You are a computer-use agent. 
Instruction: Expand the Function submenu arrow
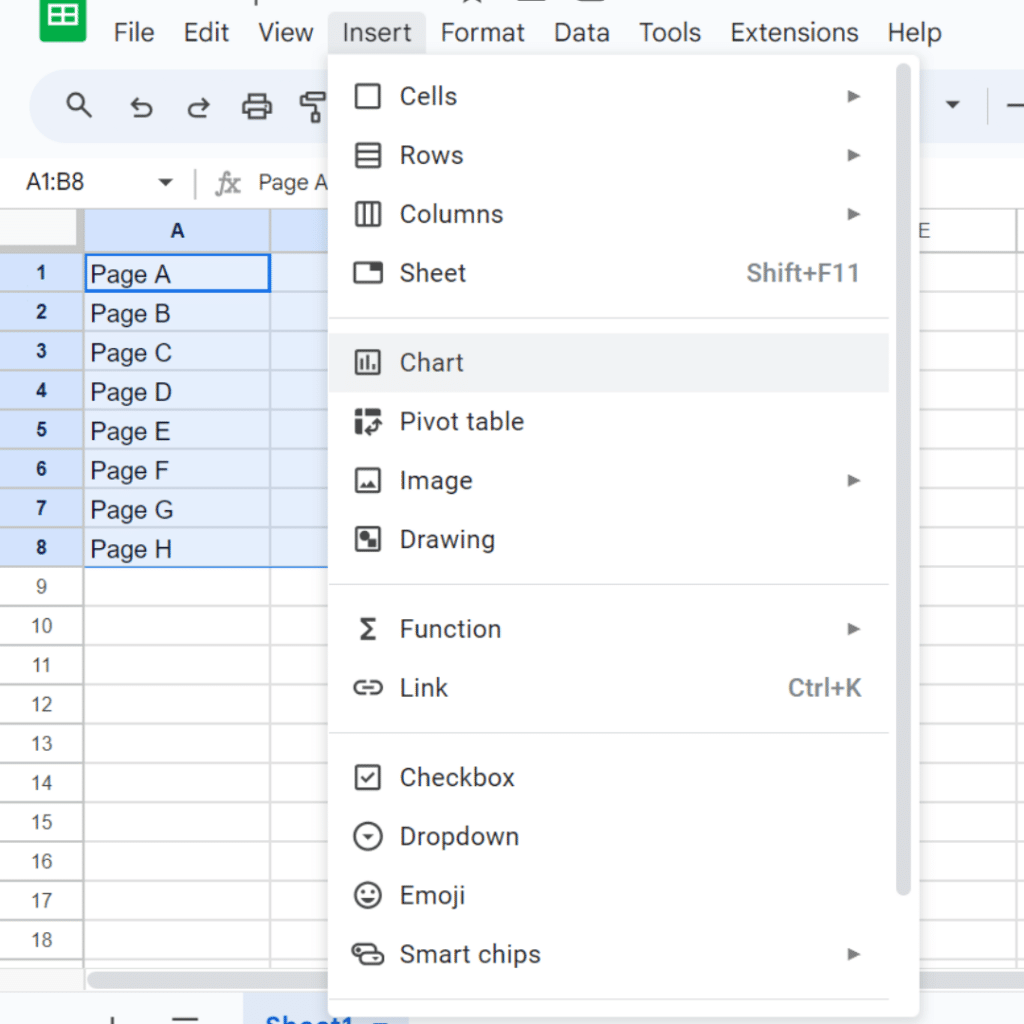[853, 629]
